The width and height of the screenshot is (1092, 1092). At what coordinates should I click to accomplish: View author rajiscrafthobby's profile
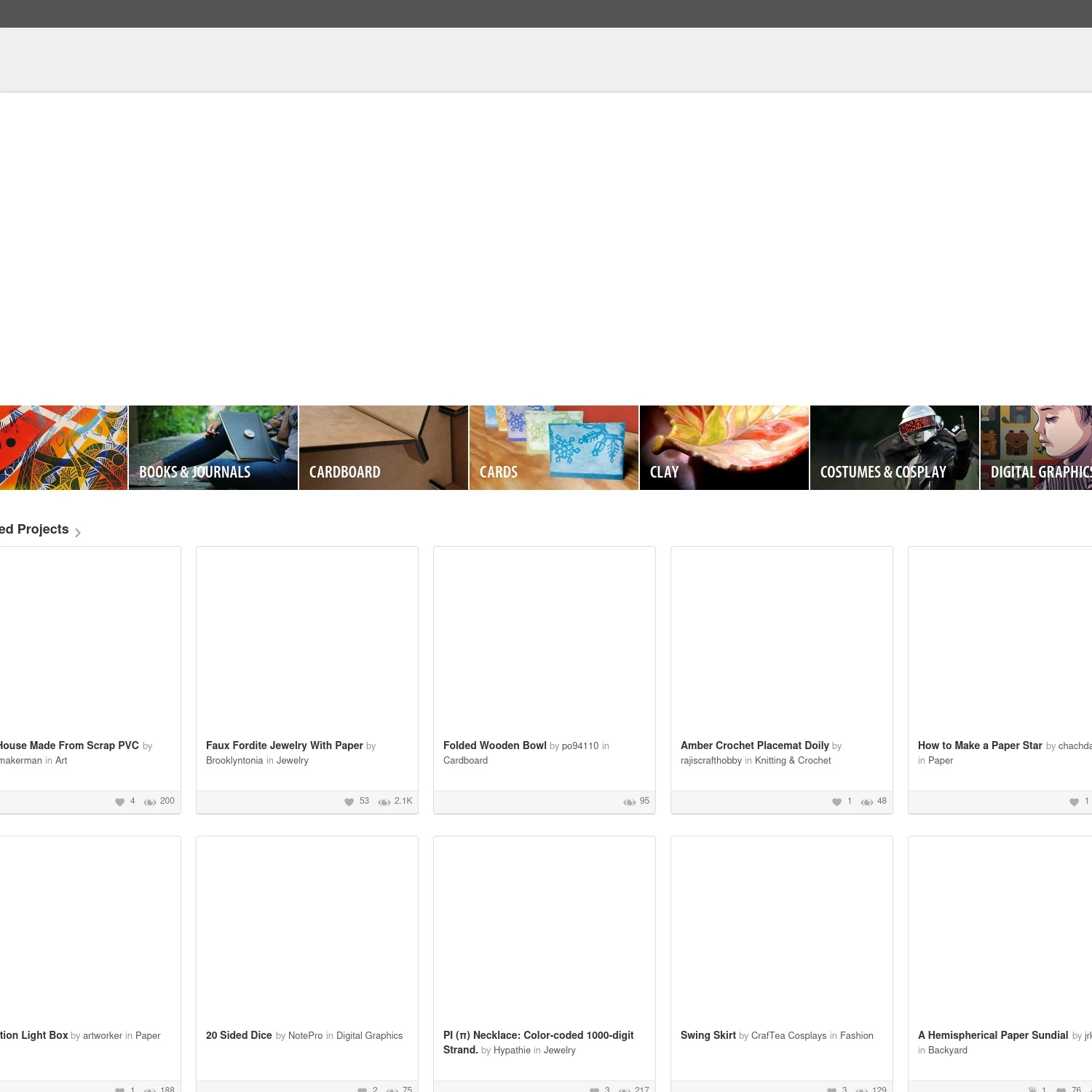click(711, 761)
